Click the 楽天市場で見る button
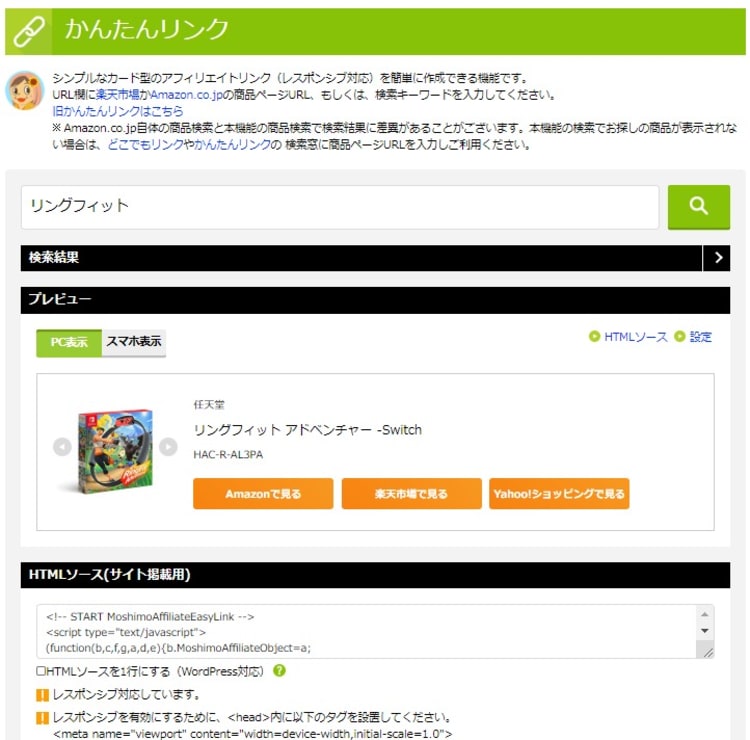Image resolution: width=750 pixels, height=740 pixels. coord(411,494)
